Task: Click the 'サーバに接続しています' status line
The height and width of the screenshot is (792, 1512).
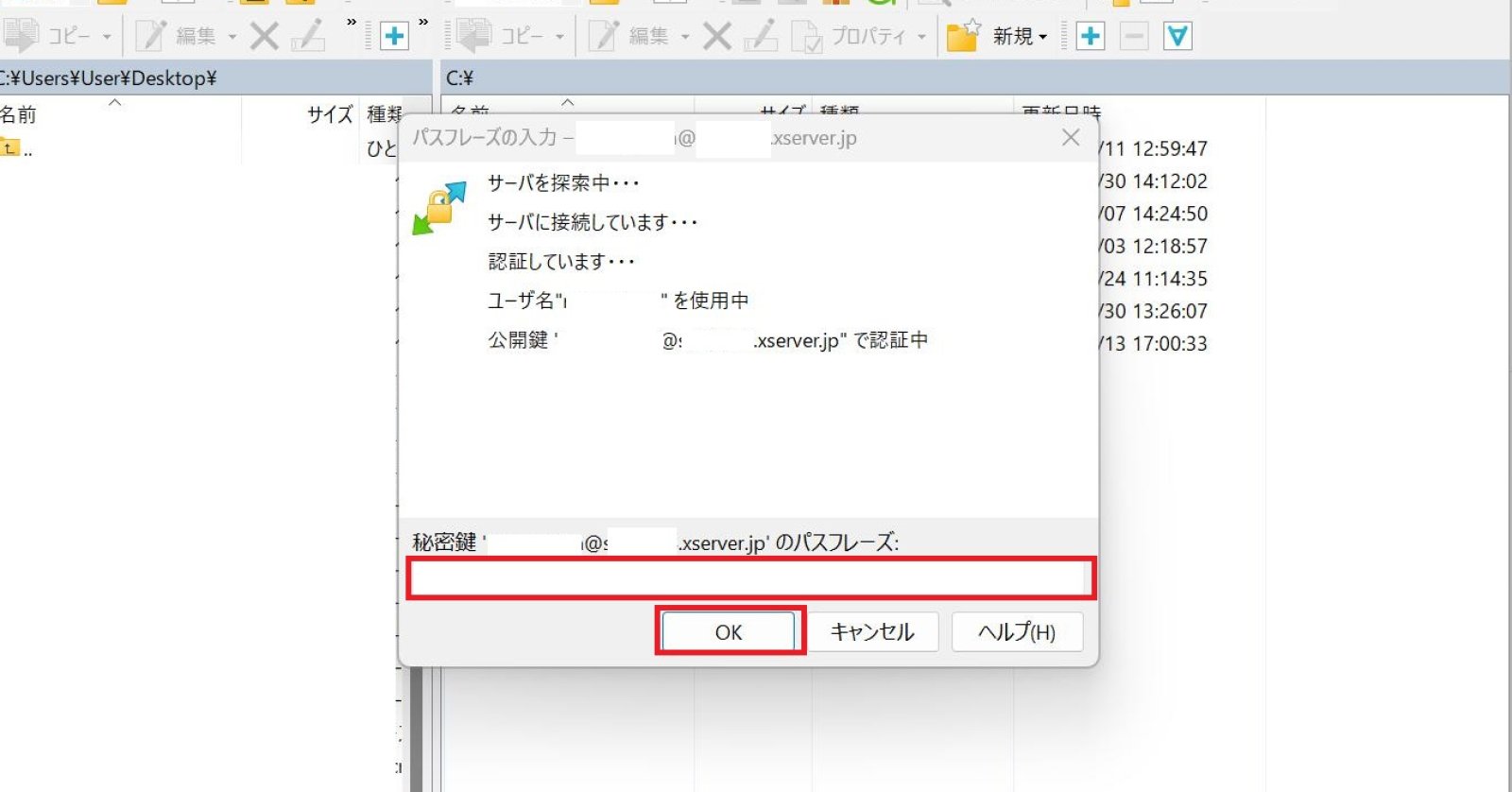Action: 593,222
